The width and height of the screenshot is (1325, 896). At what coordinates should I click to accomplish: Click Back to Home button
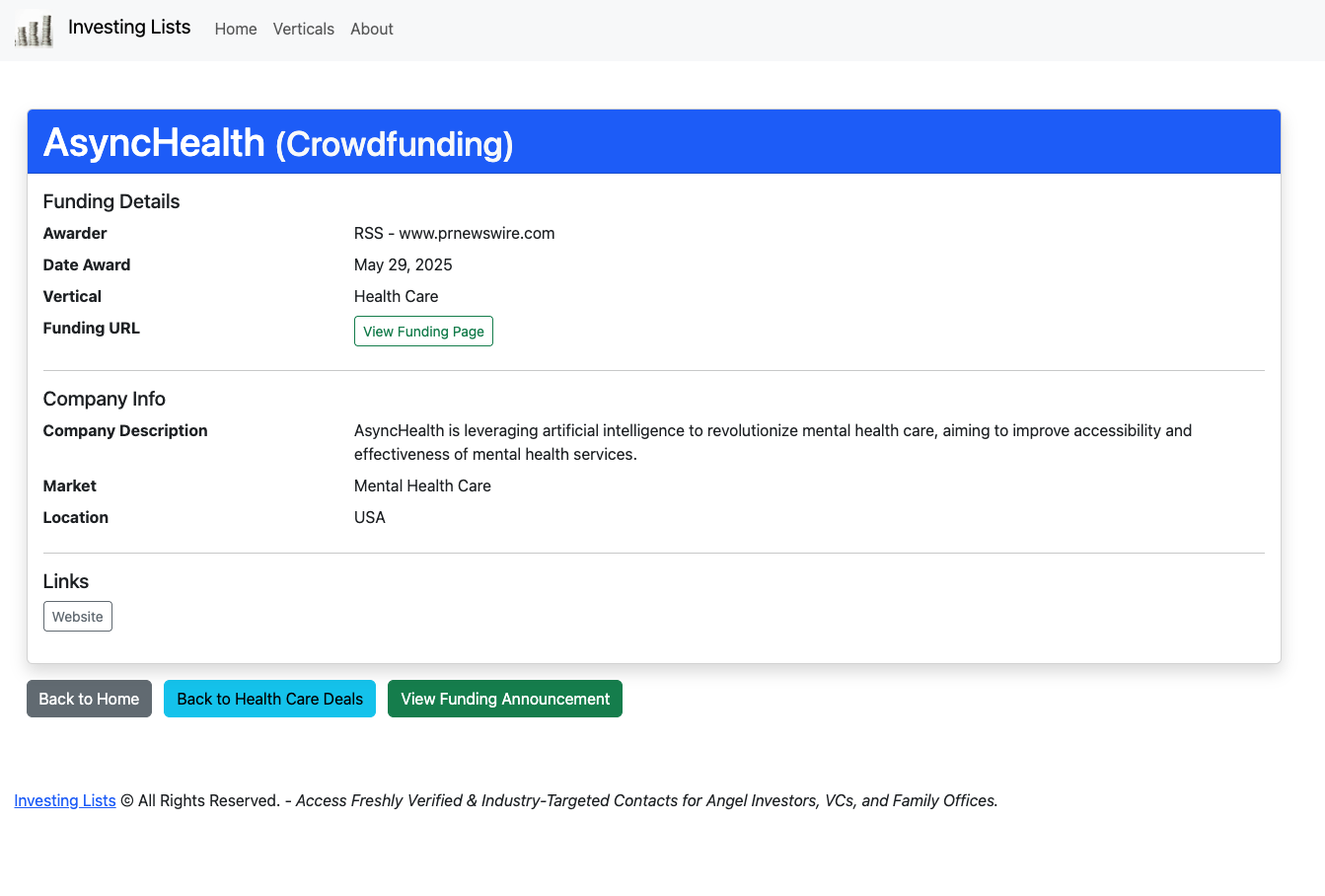pos(89,699)
